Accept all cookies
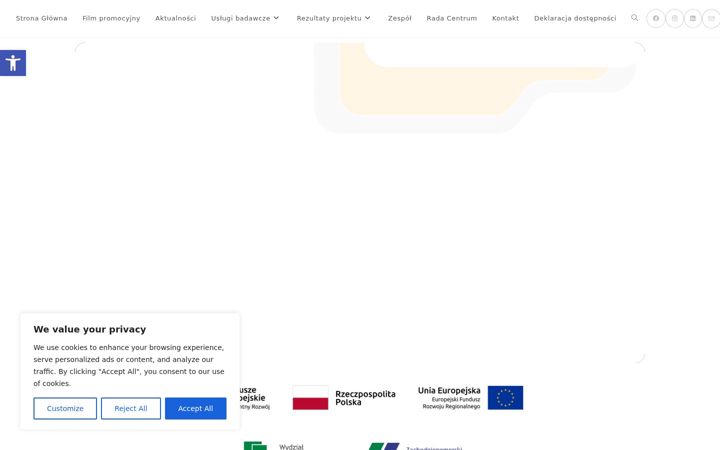720x450 pixels. click(196, 408)
